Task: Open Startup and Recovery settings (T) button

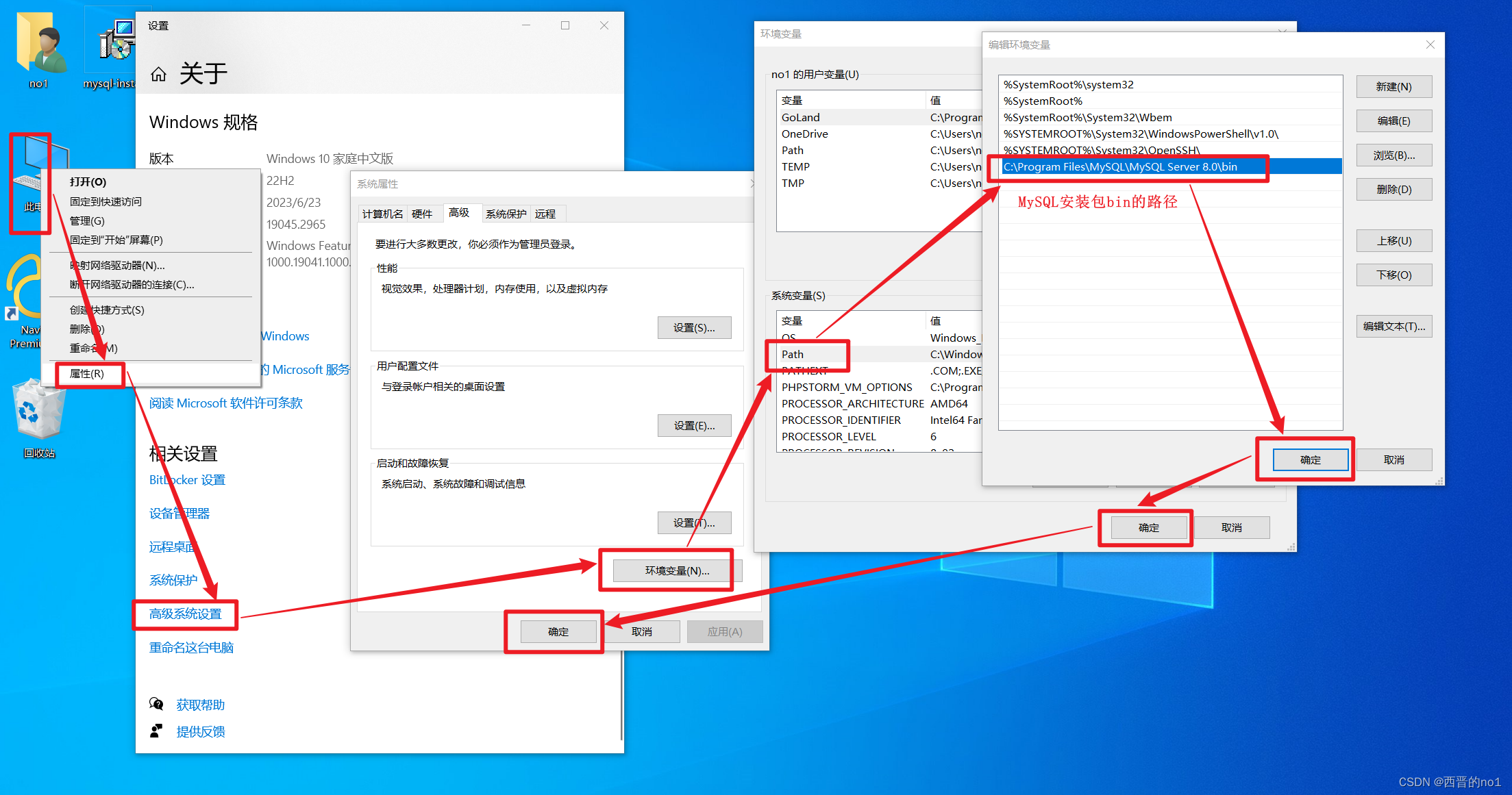Action: click(x=694, y=522)
